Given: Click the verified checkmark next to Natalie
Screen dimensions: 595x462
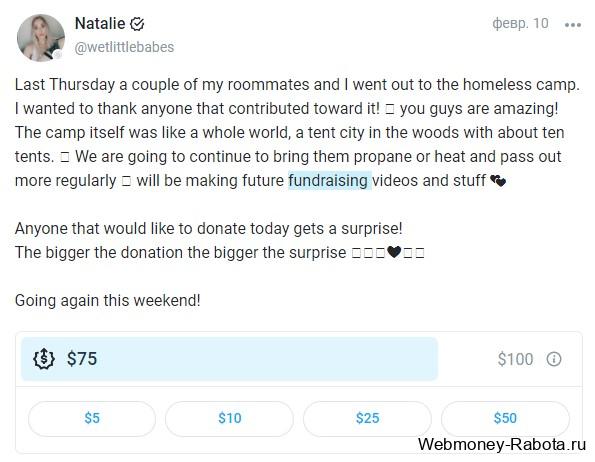Looking at the screenshot, I should (x=137, y=24).
